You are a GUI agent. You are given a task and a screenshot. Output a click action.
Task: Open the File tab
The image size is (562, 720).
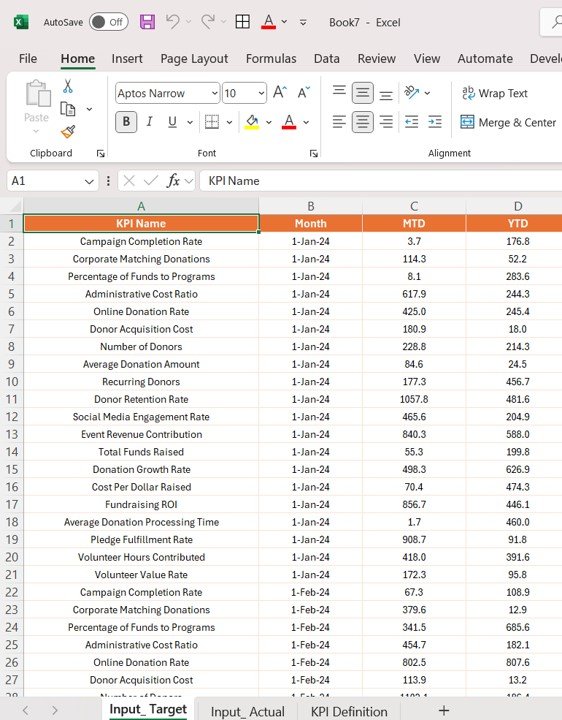[x=28, y=59]
